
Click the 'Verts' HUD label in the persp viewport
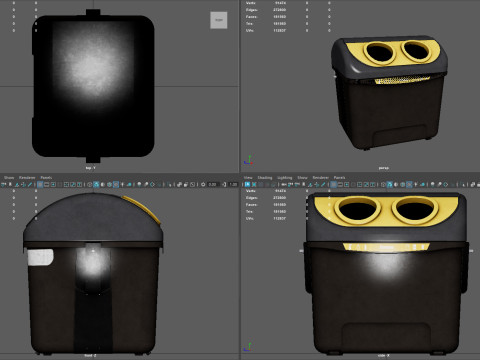pos(250,3)
